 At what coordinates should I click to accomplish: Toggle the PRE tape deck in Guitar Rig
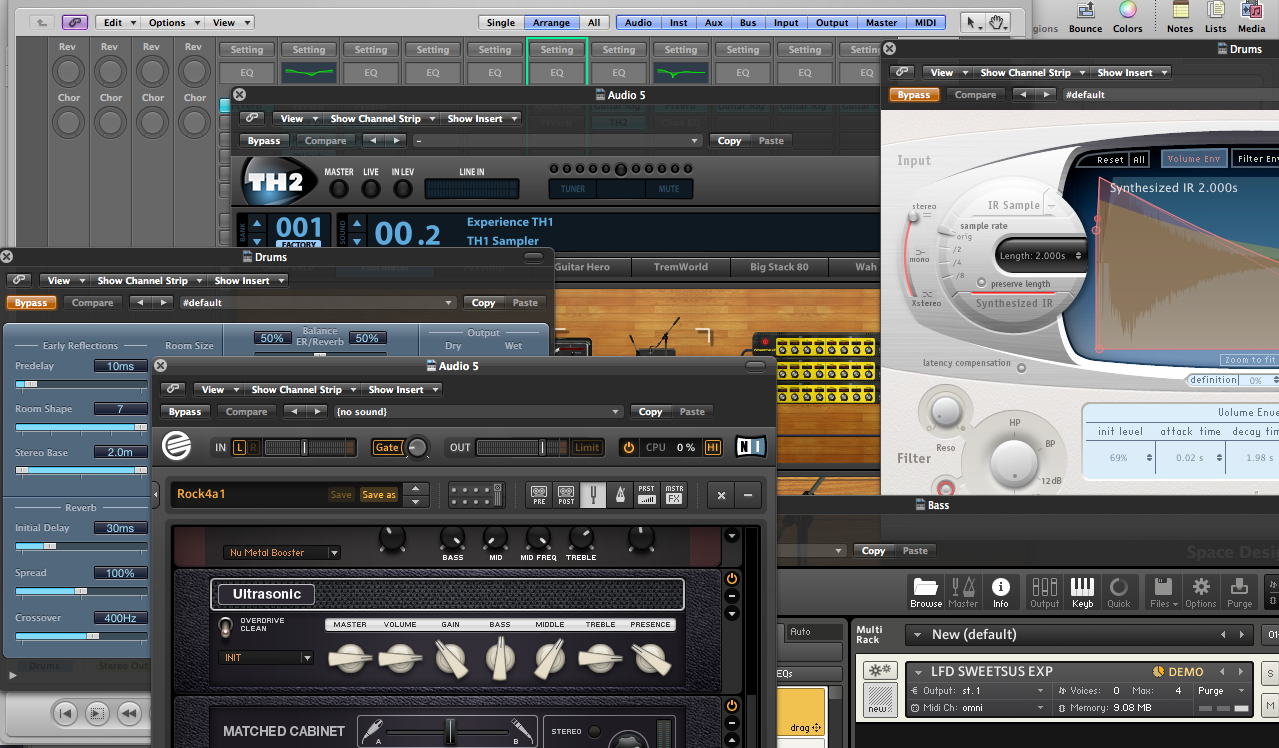[539, 494]
